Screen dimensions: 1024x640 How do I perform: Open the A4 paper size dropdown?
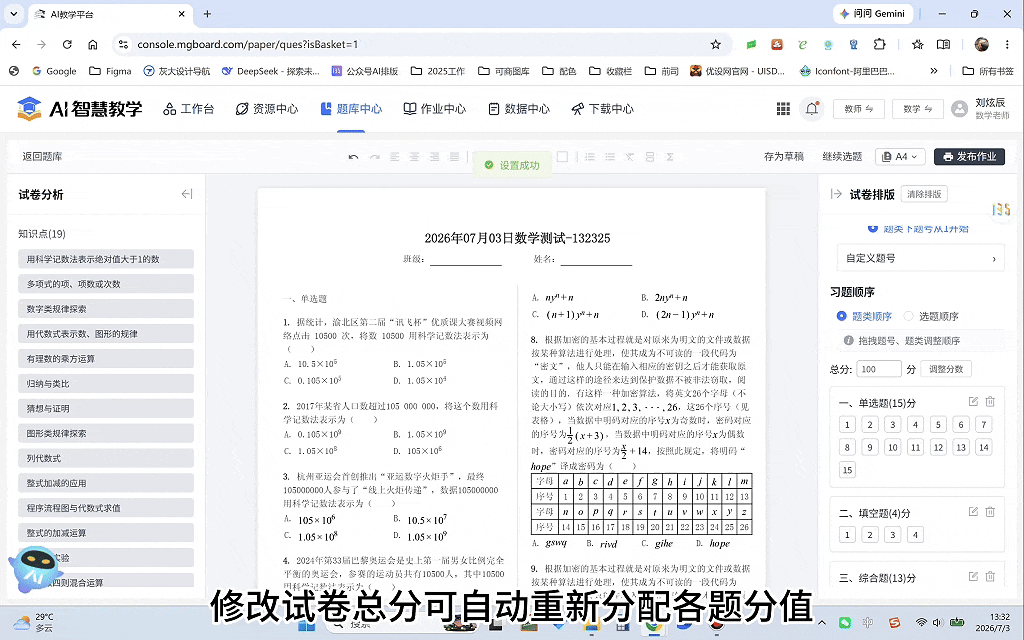(900, 157)
